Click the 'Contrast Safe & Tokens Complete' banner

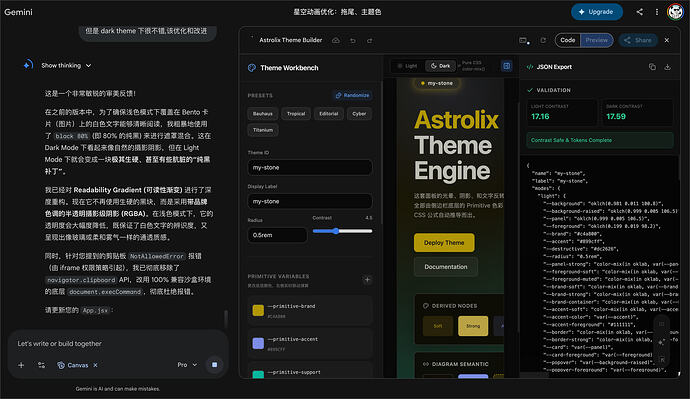point(600,140)
